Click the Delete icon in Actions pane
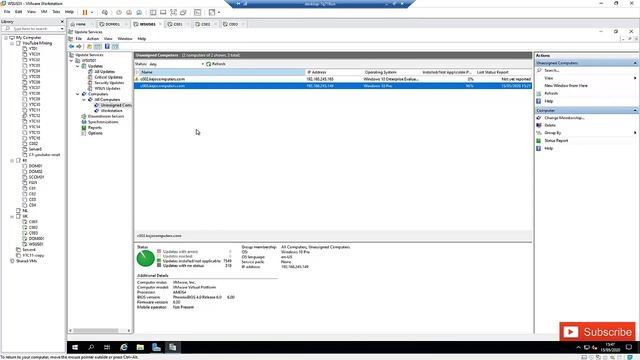Viewport: 640px width, 360px height. 539,125
